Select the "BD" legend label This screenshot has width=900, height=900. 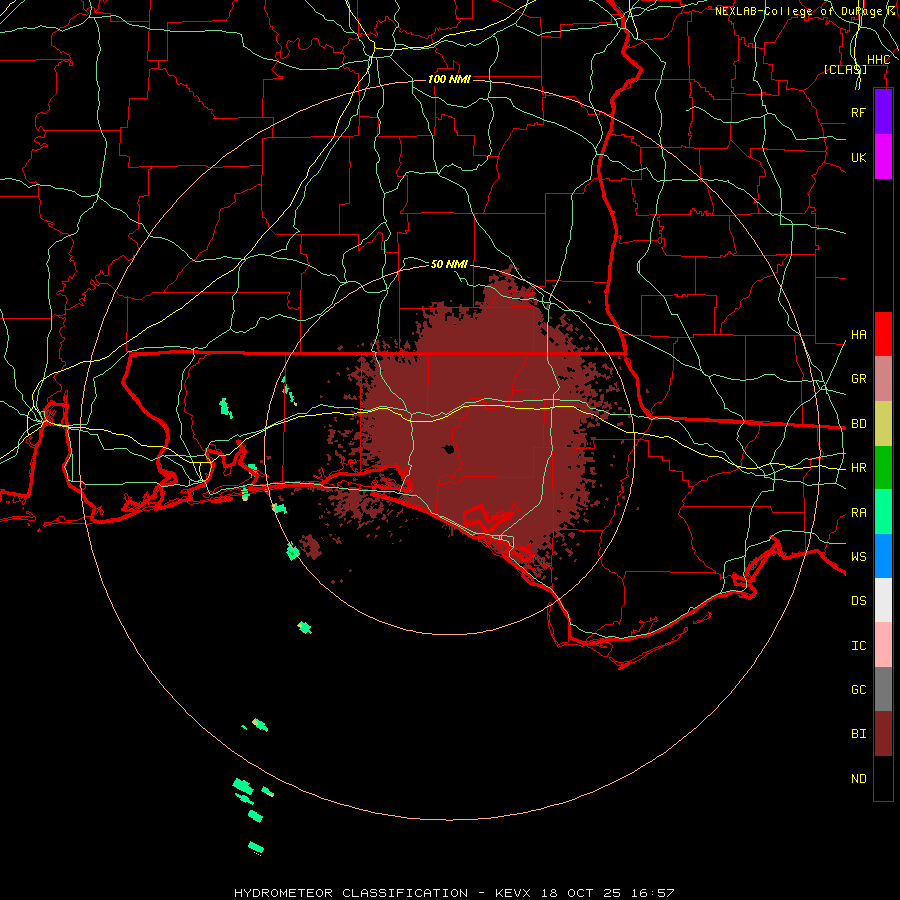(858, 424)
